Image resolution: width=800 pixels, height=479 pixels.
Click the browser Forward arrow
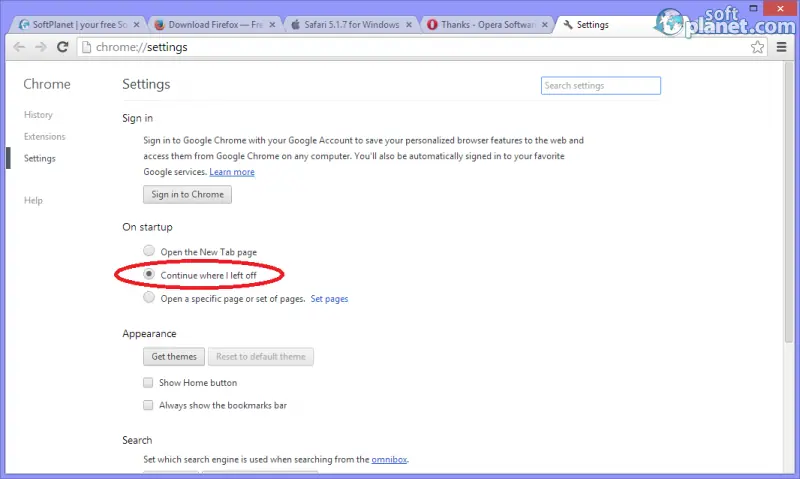point(40,47)
